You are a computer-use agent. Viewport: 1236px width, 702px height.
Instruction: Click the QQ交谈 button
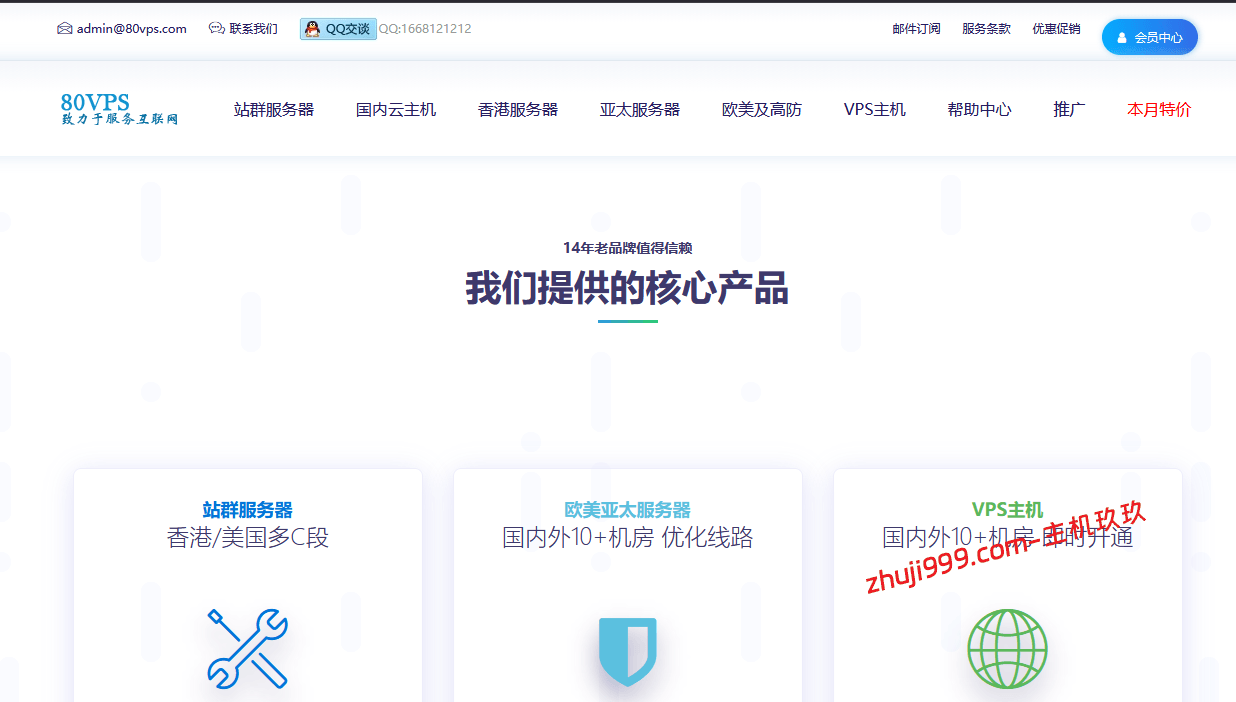(337, 28)
